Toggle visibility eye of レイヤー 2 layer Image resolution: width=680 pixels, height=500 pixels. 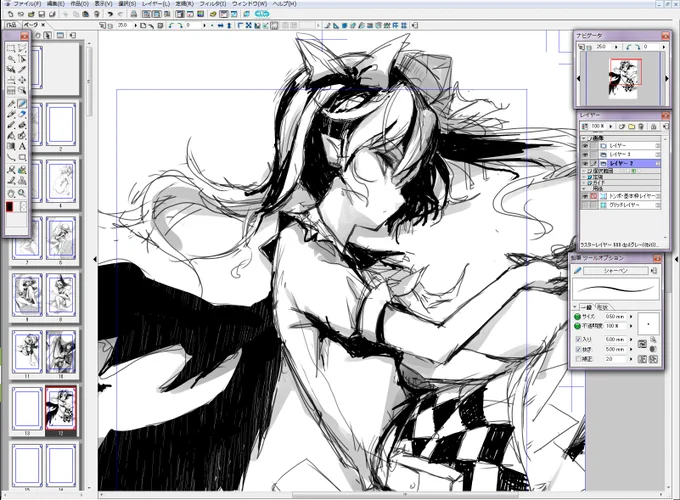pos(585,163)
